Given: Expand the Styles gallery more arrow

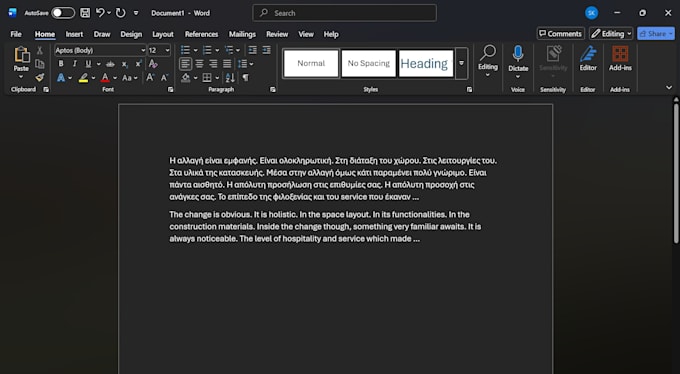Looking at the screenshot, I should [x=461, y=63].
